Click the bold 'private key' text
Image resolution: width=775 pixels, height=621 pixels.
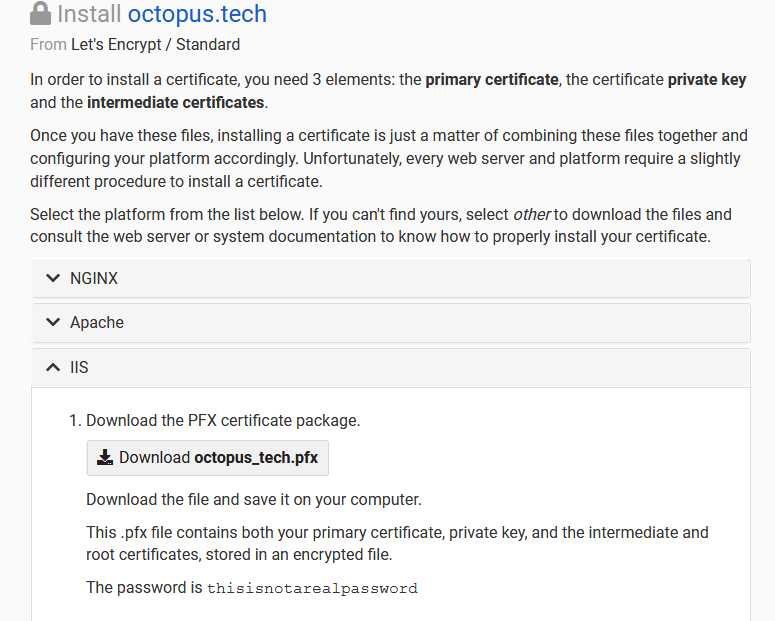click(x=706, y=80)
